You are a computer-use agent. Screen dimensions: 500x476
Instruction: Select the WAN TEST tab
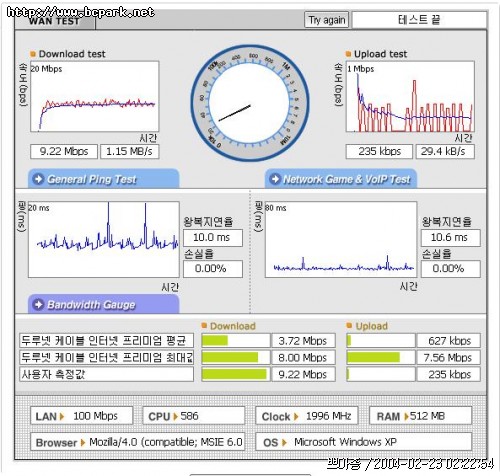pos(55,21)
